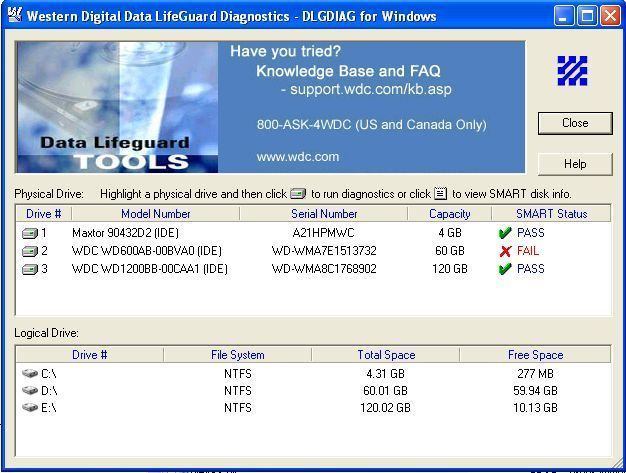Close window with red X title button

point(610,16)
